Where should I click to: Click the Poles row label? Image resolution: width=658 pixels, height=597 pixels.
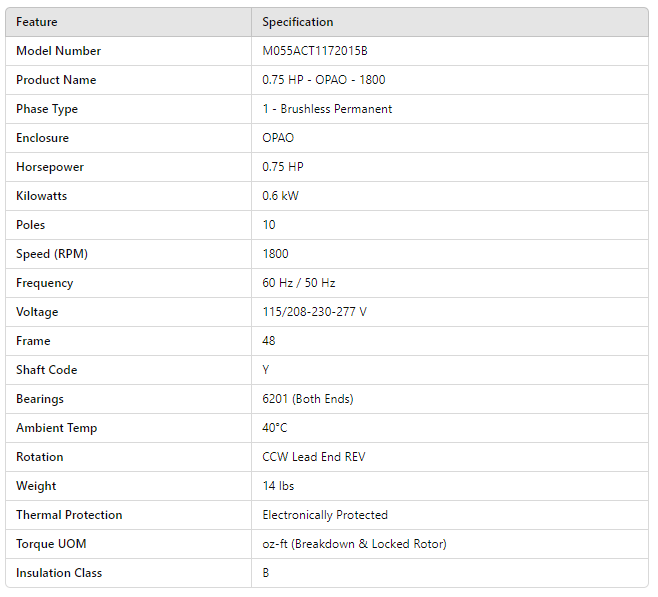point(31,225)
